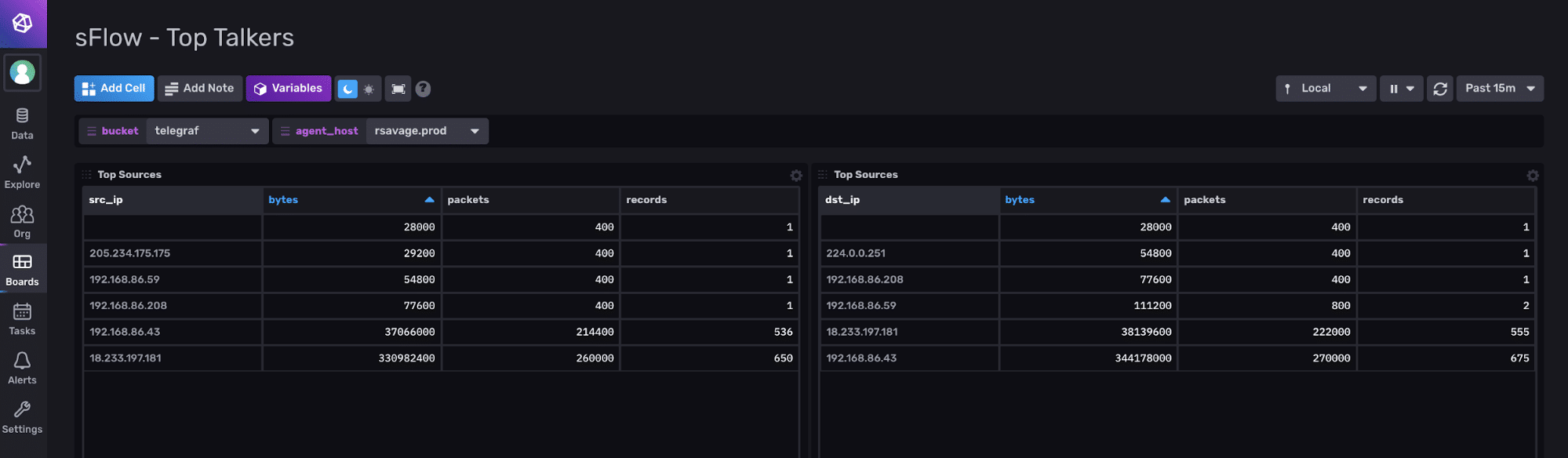This screenshot has height=458, width=1568.
Task: Open the Data section in sidebar
Action: (23, 124)
